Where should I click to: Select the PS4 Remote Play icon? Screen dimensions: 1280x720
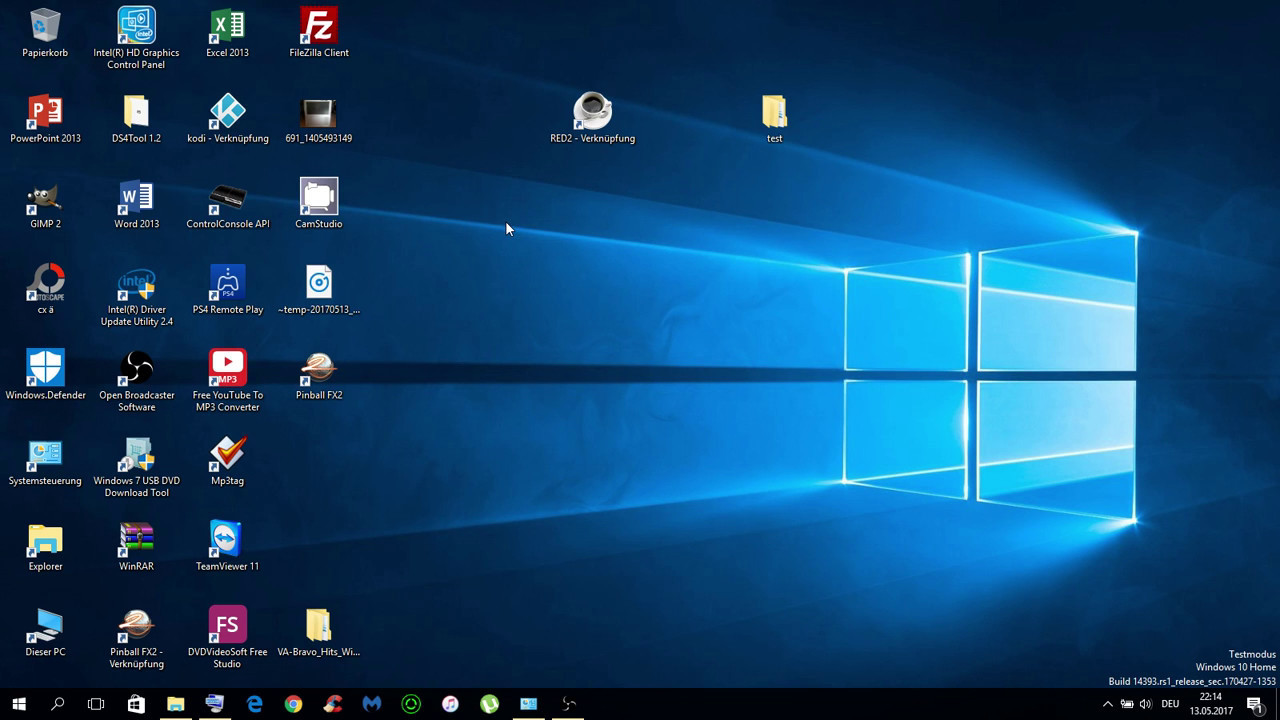click(227, 283)
